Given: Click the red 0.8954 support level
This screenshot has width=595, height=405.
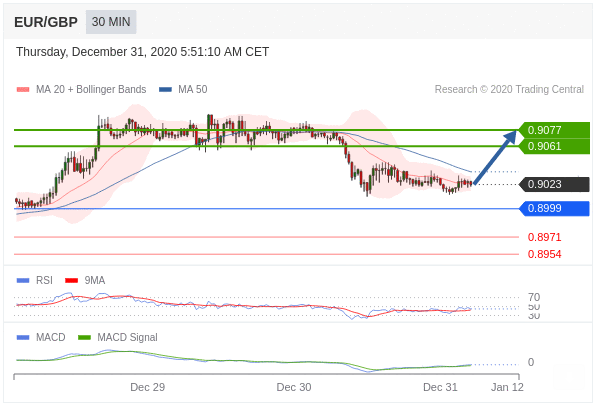Looking at the screenshot, I should click(x=544, y=254).
